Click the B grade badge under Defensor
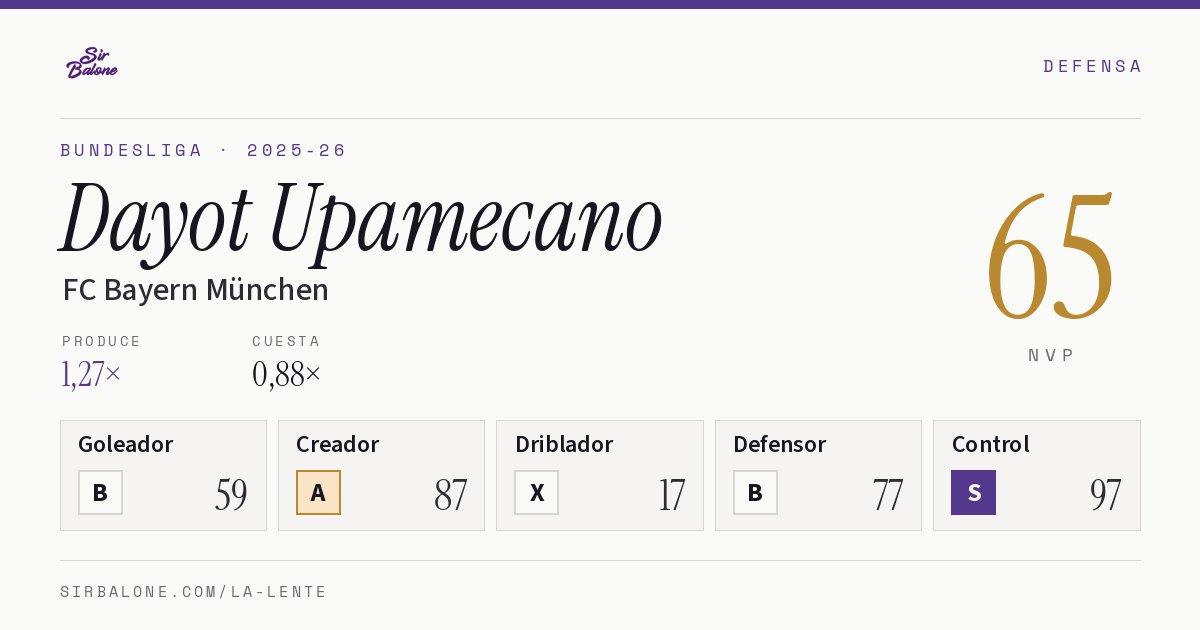The width and height of the screenshot is (1200, 630). click(x=755, y=492)
